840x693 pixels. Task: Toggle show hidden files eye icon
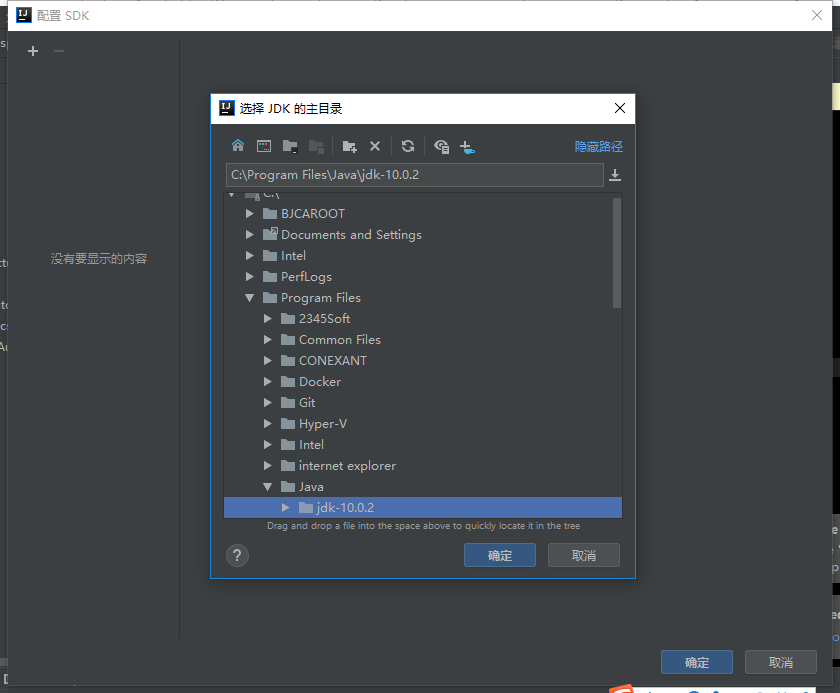(x=441, y=146)
